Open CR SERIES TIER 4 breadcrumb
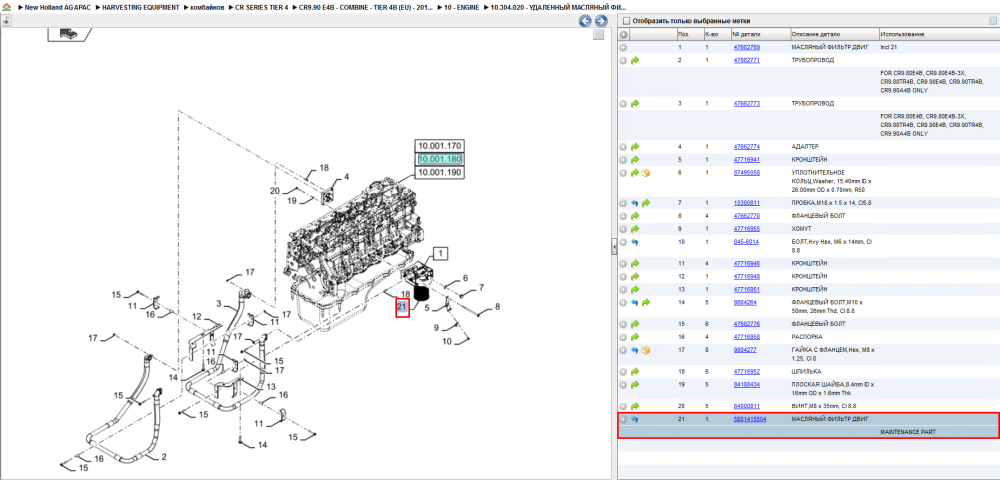1000x480 pixels. coord(261,6)
